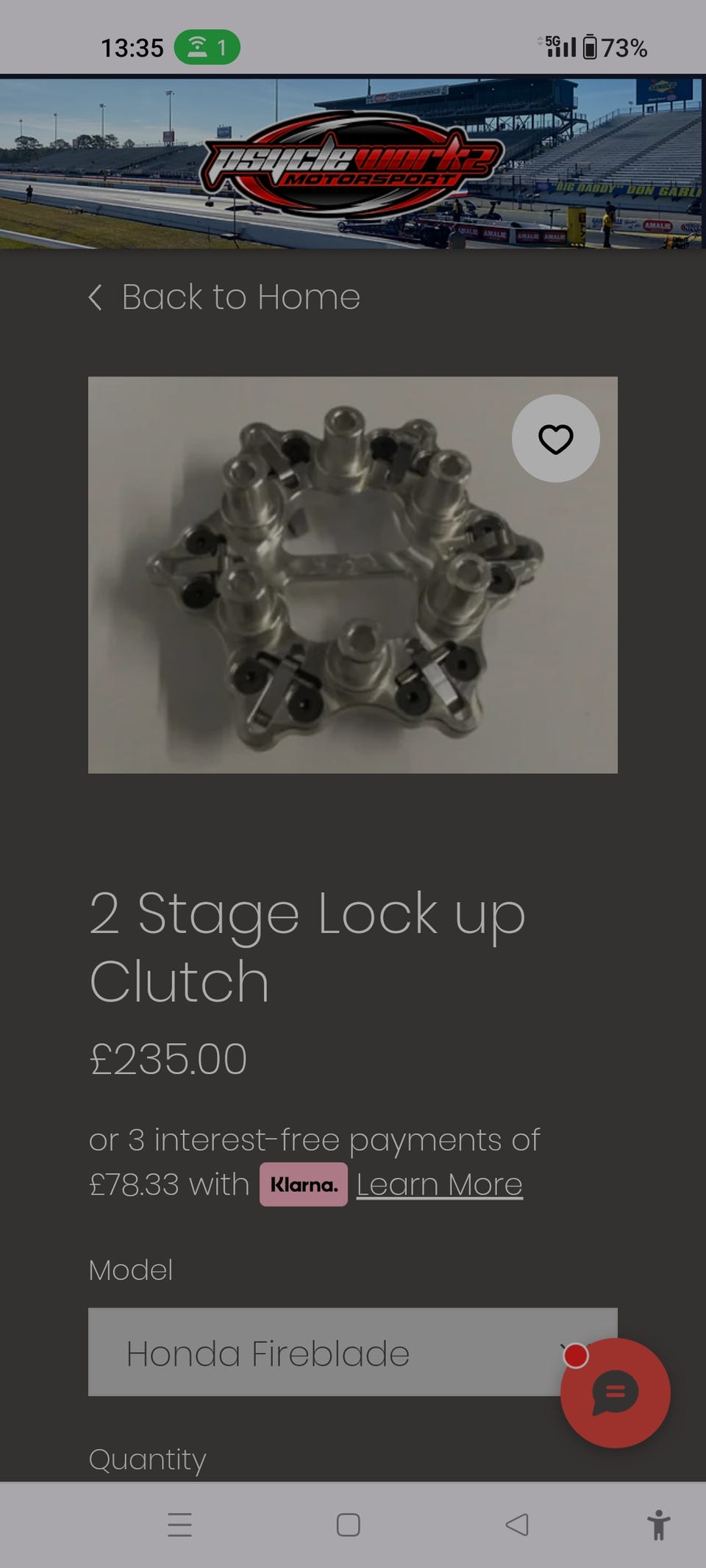The height and width of the screenshot is (1568, 706).
Task: Tap the Android home square button
Action: click(x=349, y=1525)
